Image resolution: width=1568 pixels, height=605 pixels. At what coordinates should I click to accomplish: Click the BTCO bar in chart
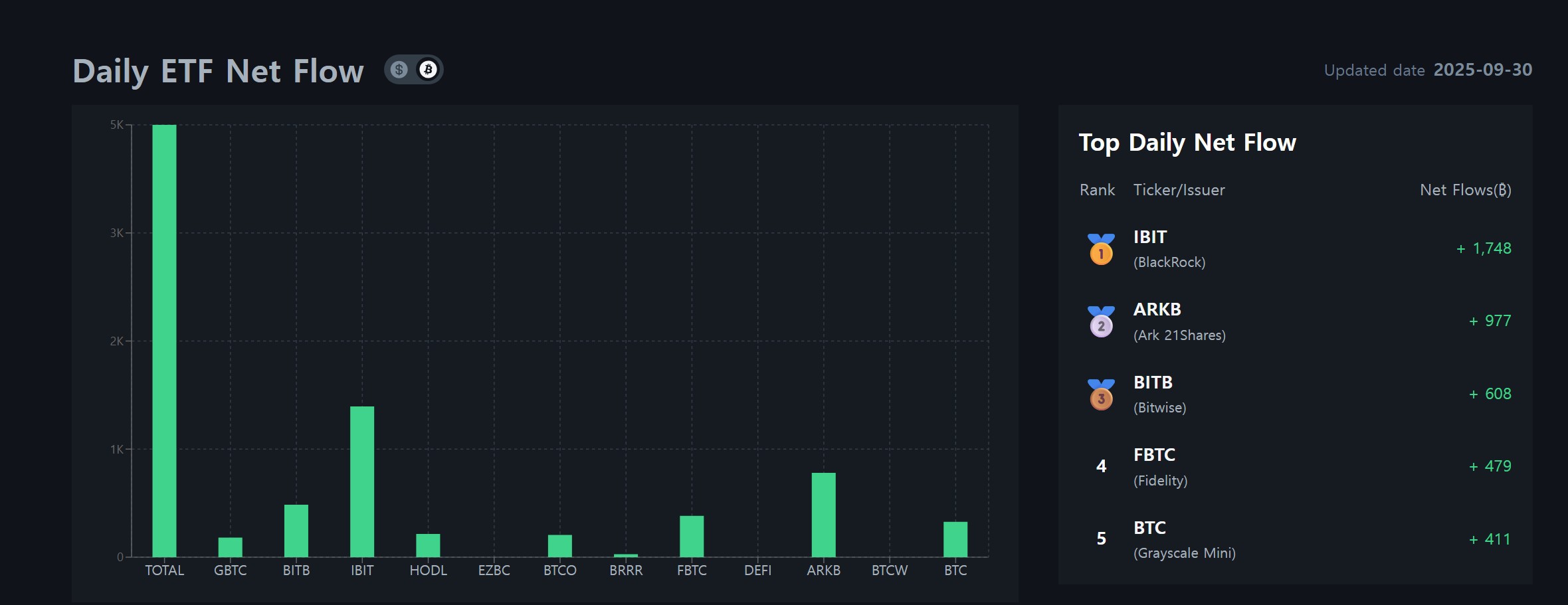click(560, 546)
